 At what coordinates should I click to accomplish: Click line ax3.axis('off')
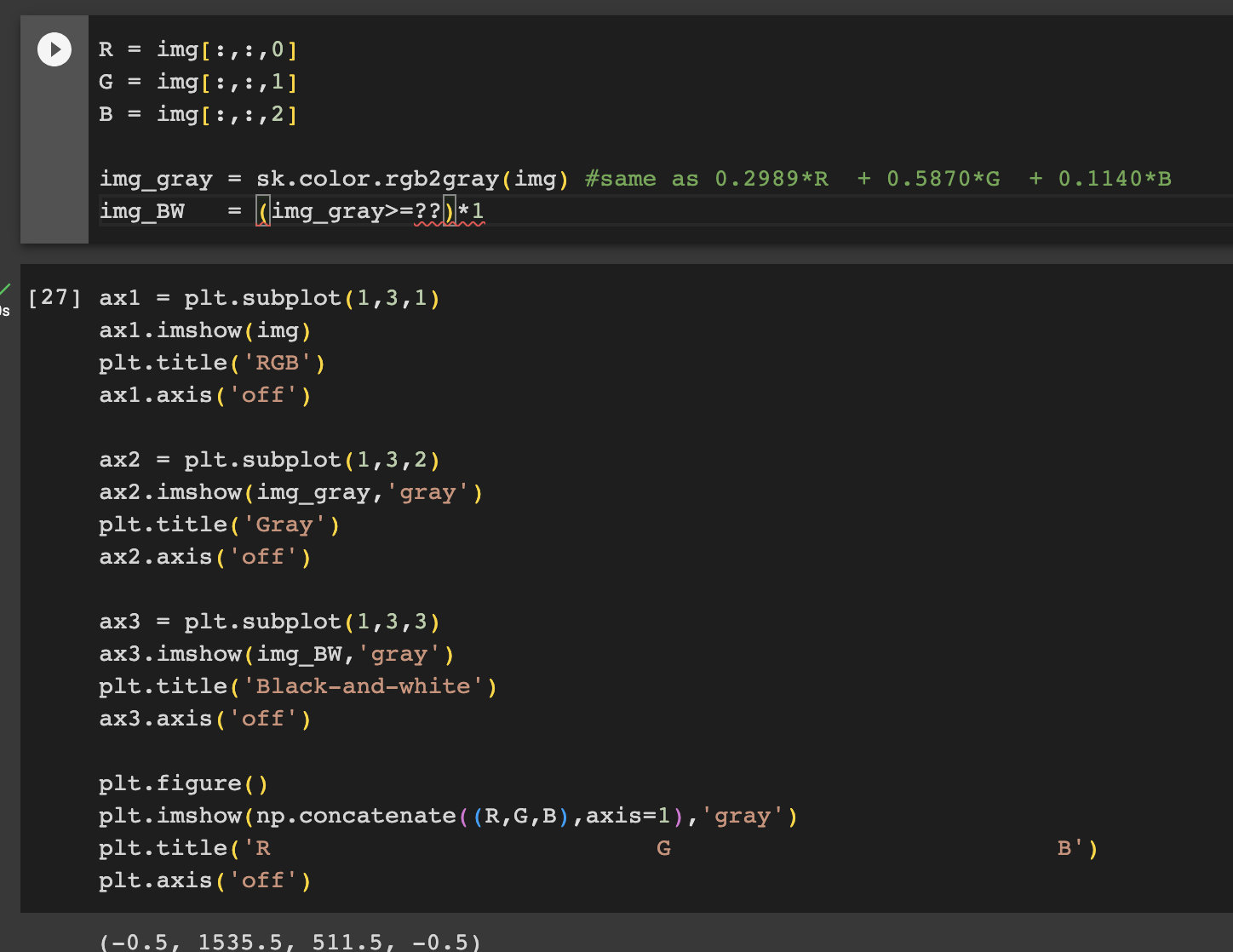click(x=205, y=719)
